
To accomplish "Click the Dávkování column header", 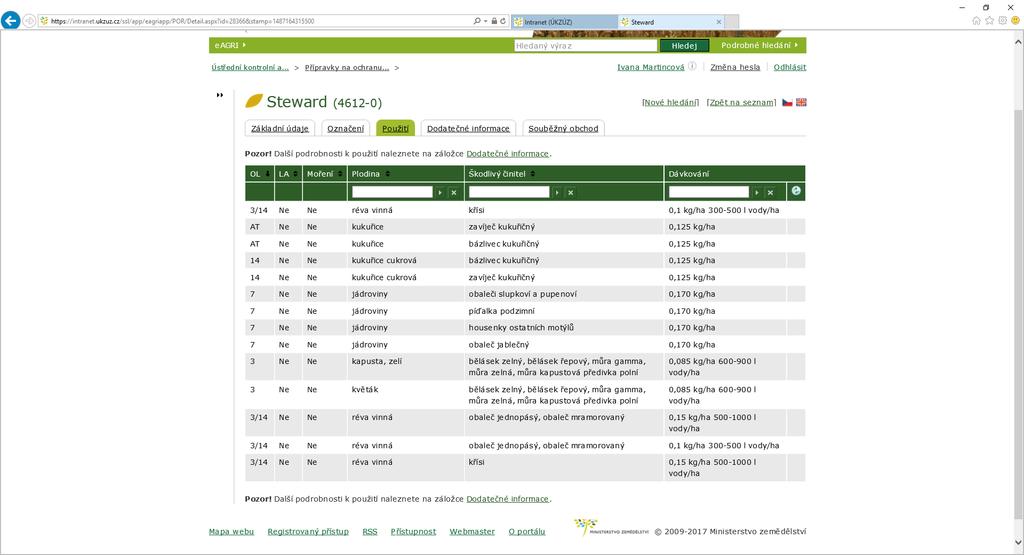I will (689, 174).
